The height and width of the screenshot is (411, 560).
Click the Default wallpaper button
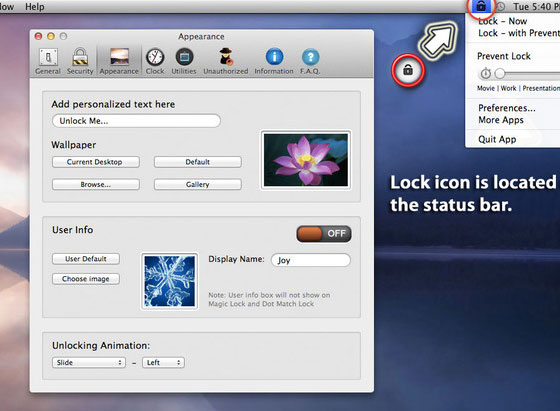click(x=198, y=162)
